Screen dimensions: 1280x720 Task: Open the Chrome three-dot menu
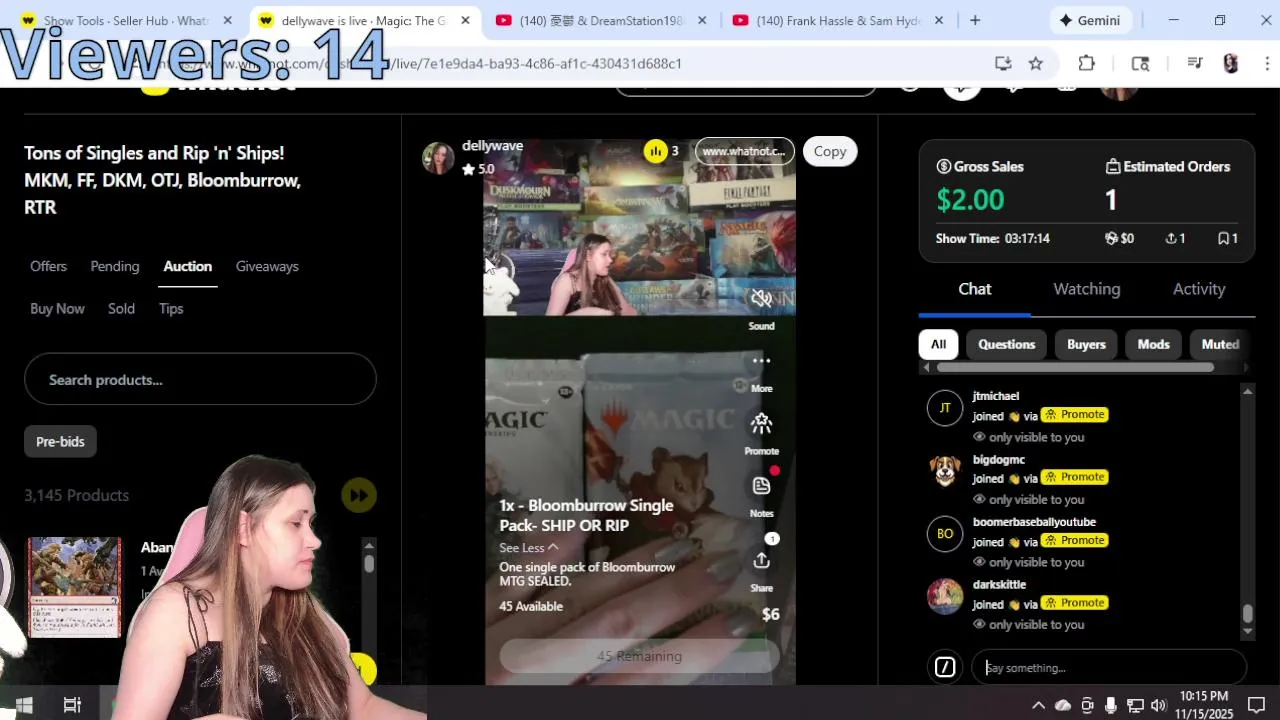tap(1265, 63)
